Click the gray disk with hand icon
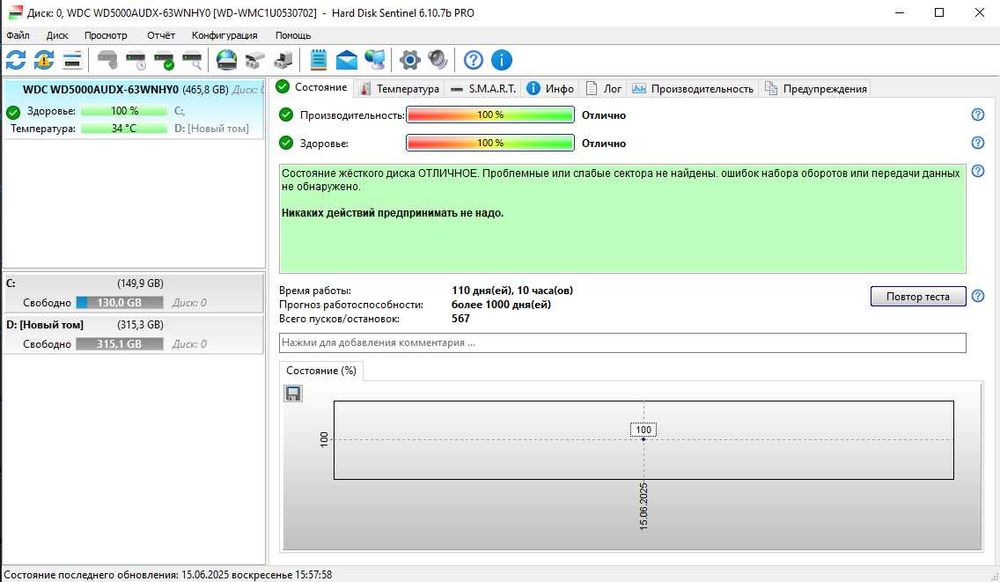 click(108, 60)
